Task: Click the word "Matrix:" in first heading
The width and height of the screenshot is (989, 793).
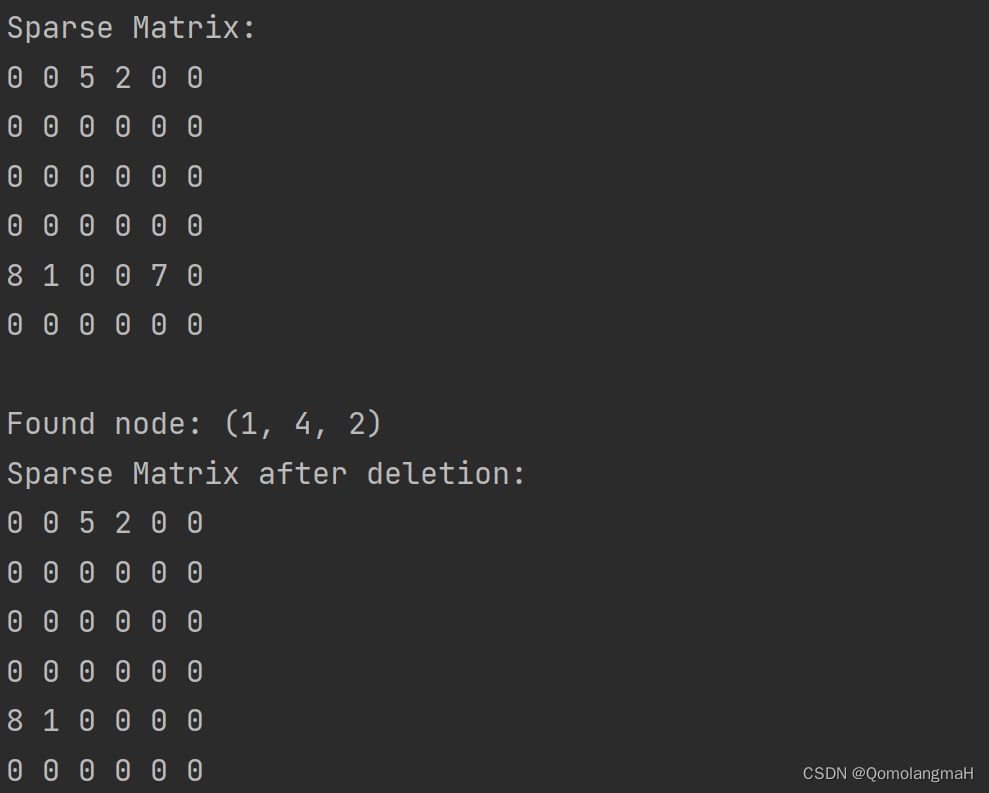Action: 194,28
